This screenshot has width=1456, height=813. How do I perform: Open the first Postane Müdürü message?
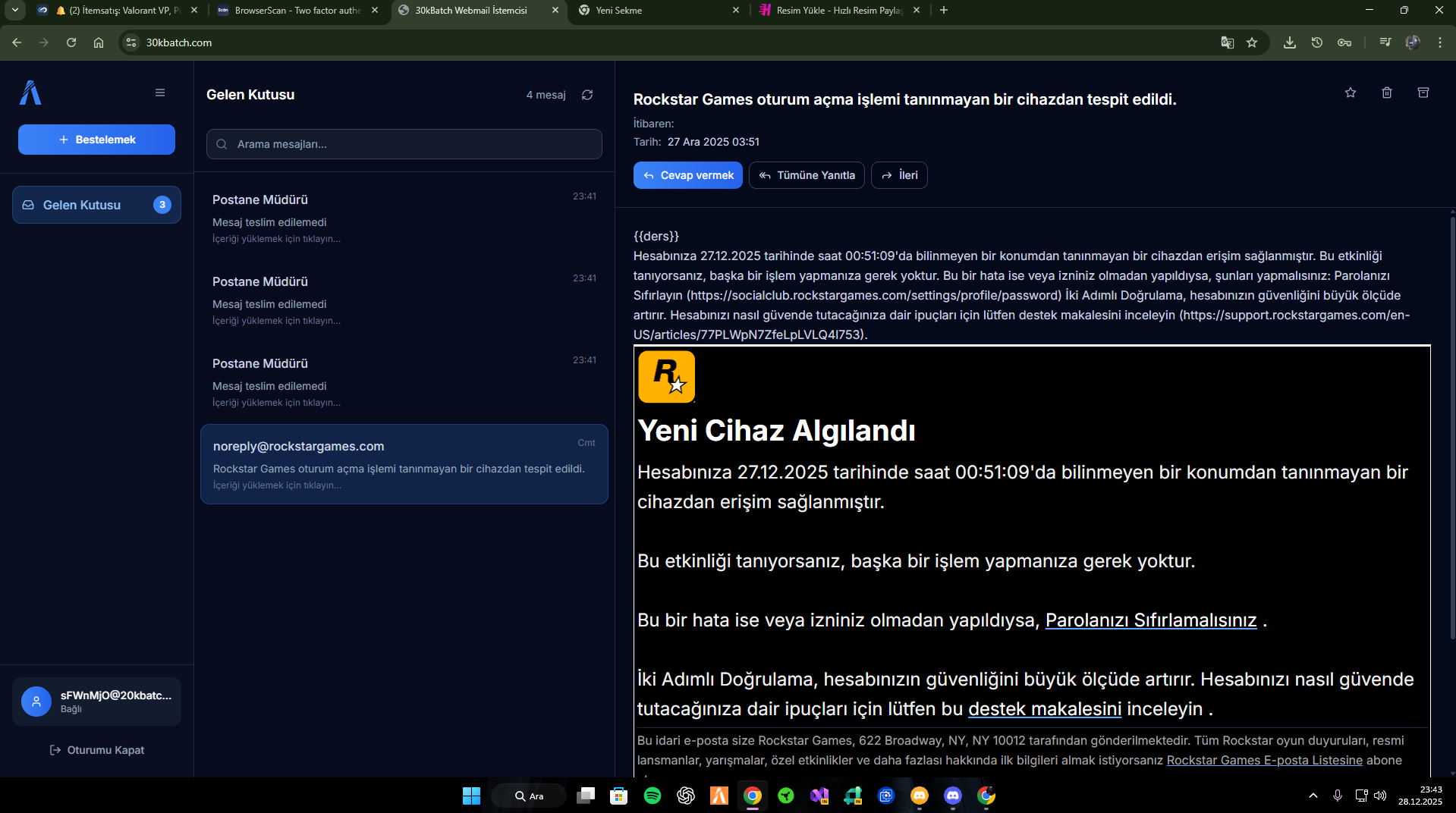[404, 218]
